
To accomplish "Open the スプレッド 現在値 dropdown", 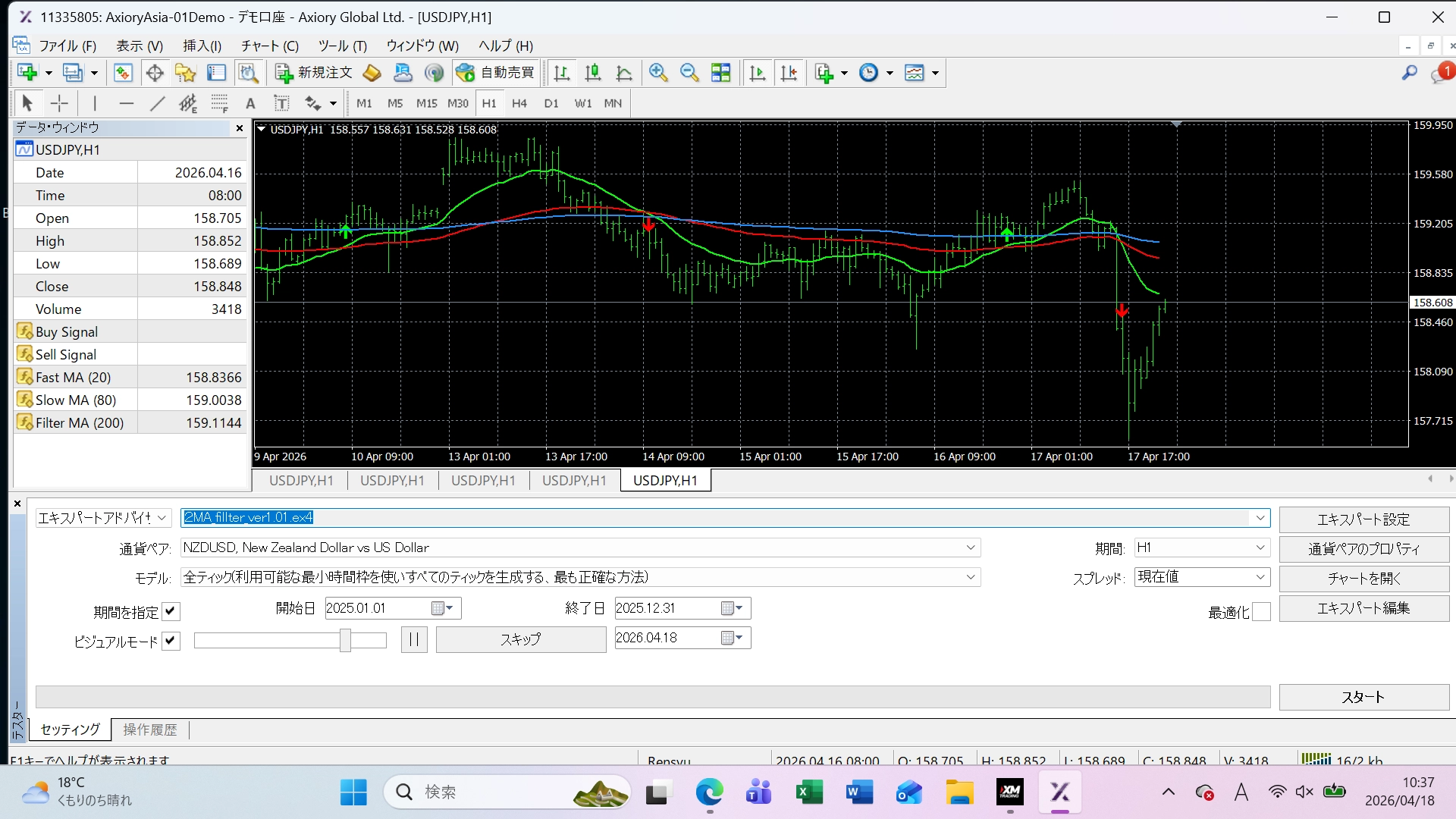I will (1260, 577).
